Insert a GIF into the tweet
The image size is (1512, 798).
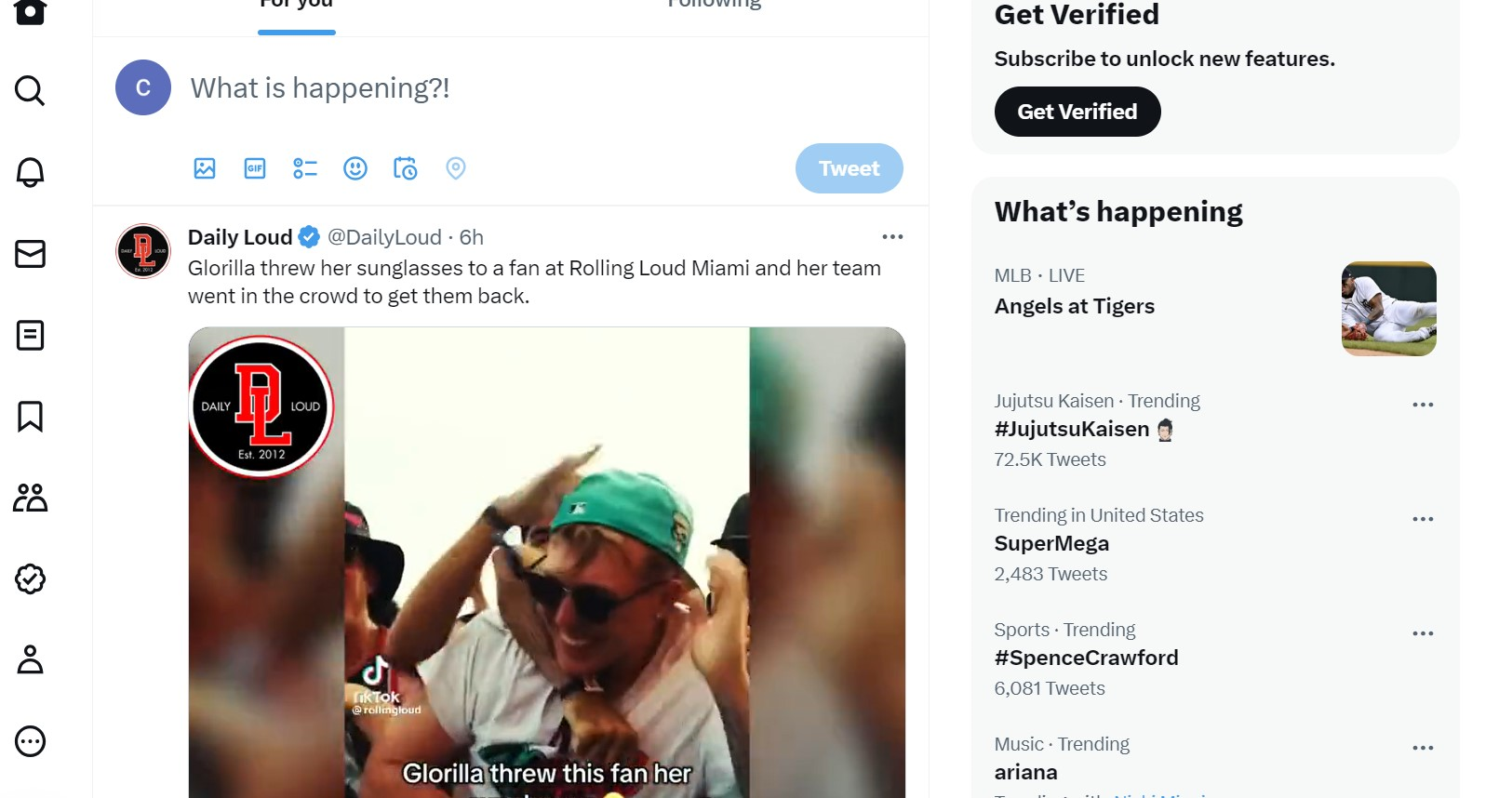[x=255, y=168]
